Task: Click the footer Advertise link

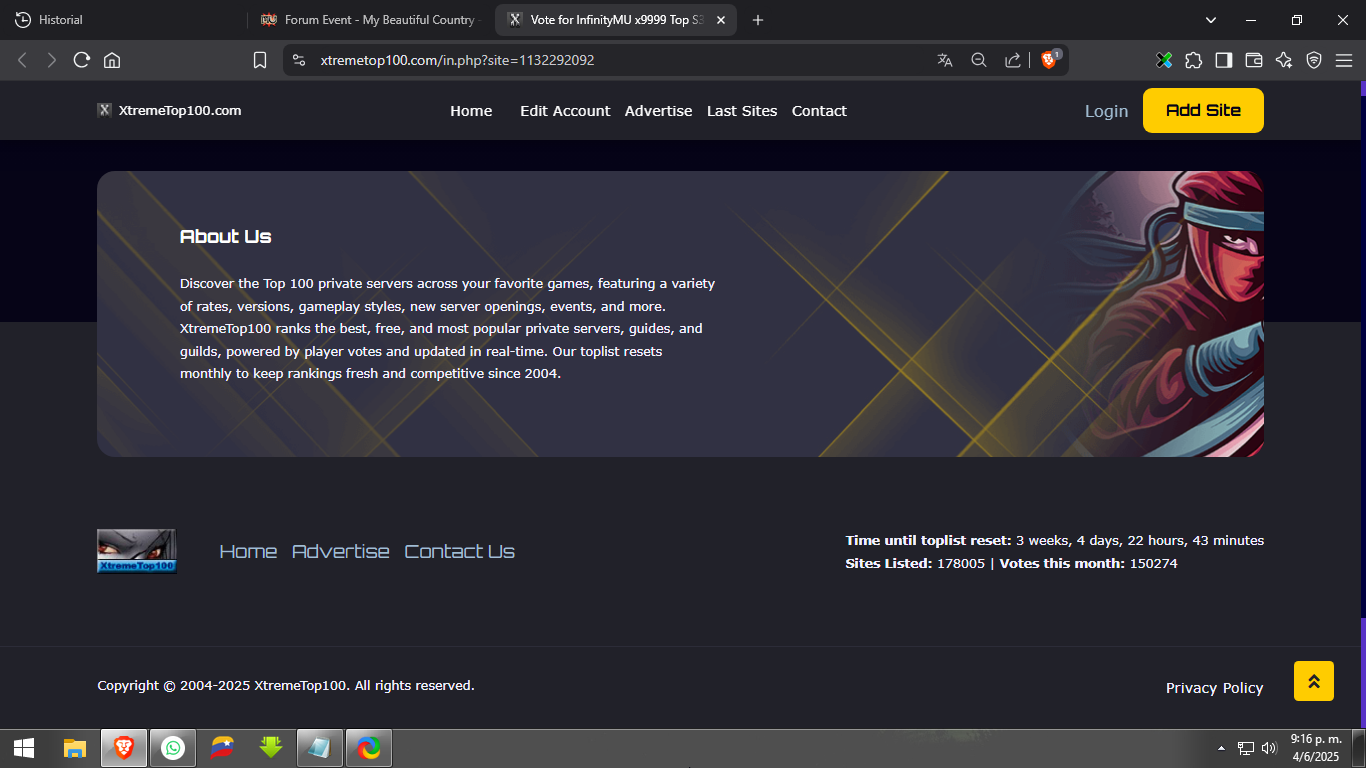Action: (x=341, y=551)
